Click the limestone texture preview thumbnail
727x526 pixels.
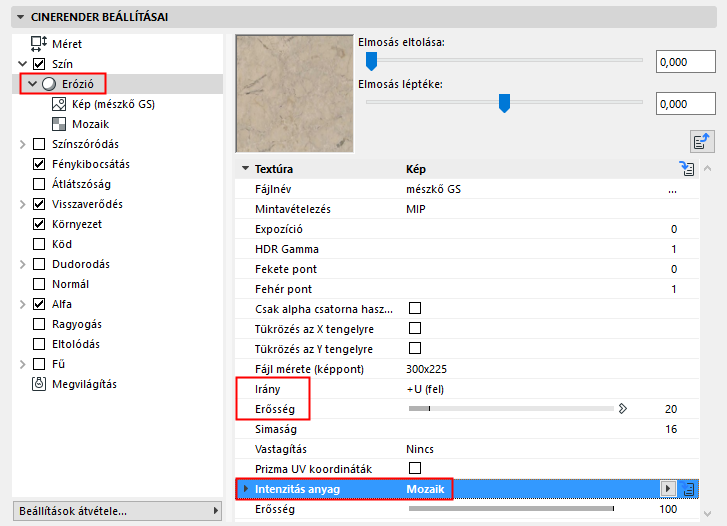(x=294, y=94)
